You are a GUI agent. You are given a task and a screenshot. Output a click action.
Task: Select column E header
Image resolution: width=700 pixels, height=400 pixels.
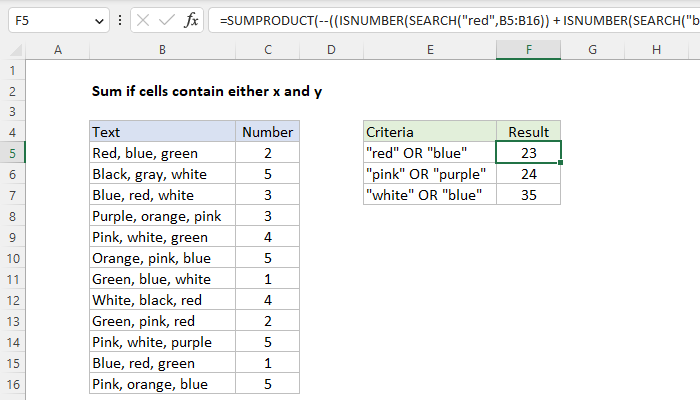coord(430,50)
